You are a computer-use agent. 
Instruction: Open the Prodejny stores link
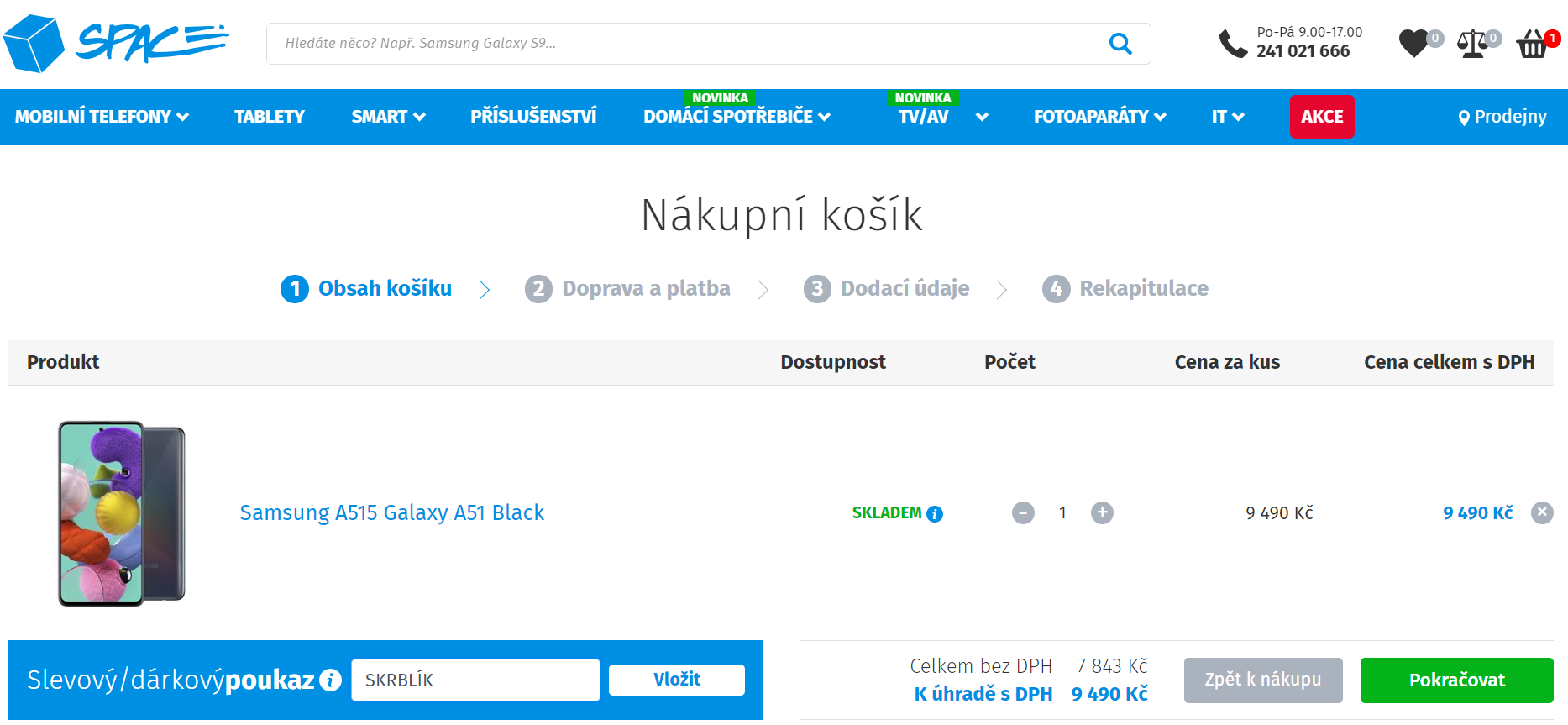pyautogui.click(x=1502, y=117)
